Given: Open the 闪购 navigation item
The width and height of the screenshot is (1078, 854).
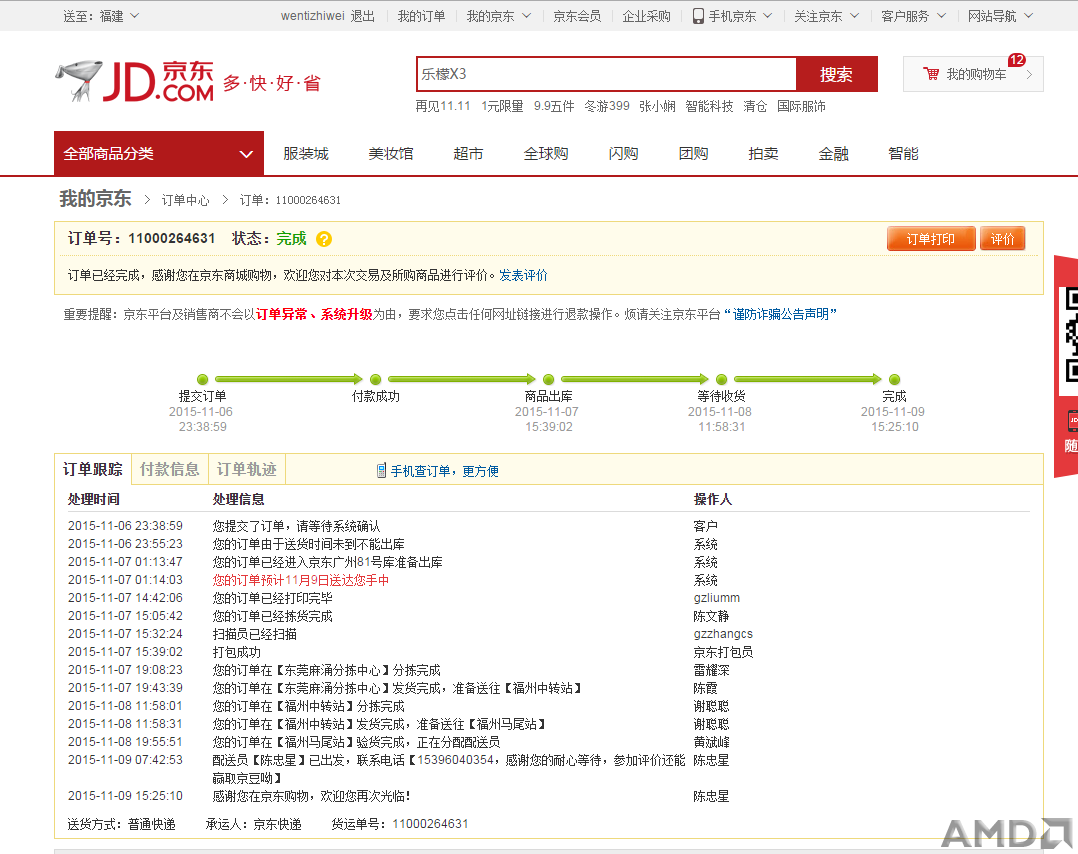Looking at the screenshot, I should pos(623,153).
